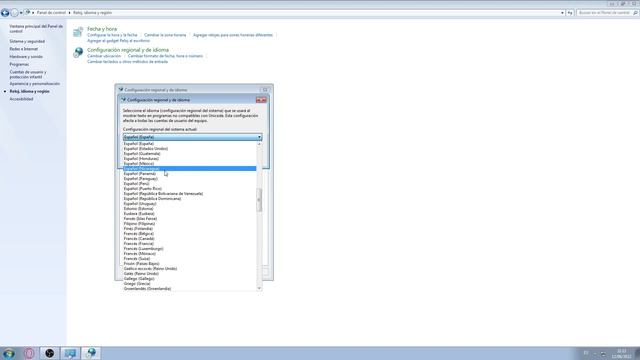Click the Fecha y hora clock icon

pos(78,32)
